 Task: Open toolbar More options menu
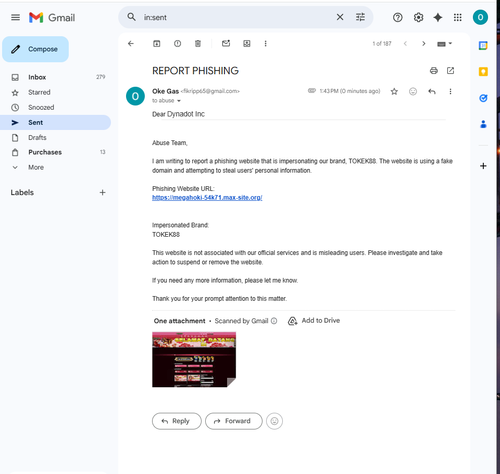click(x=265, y=43)
